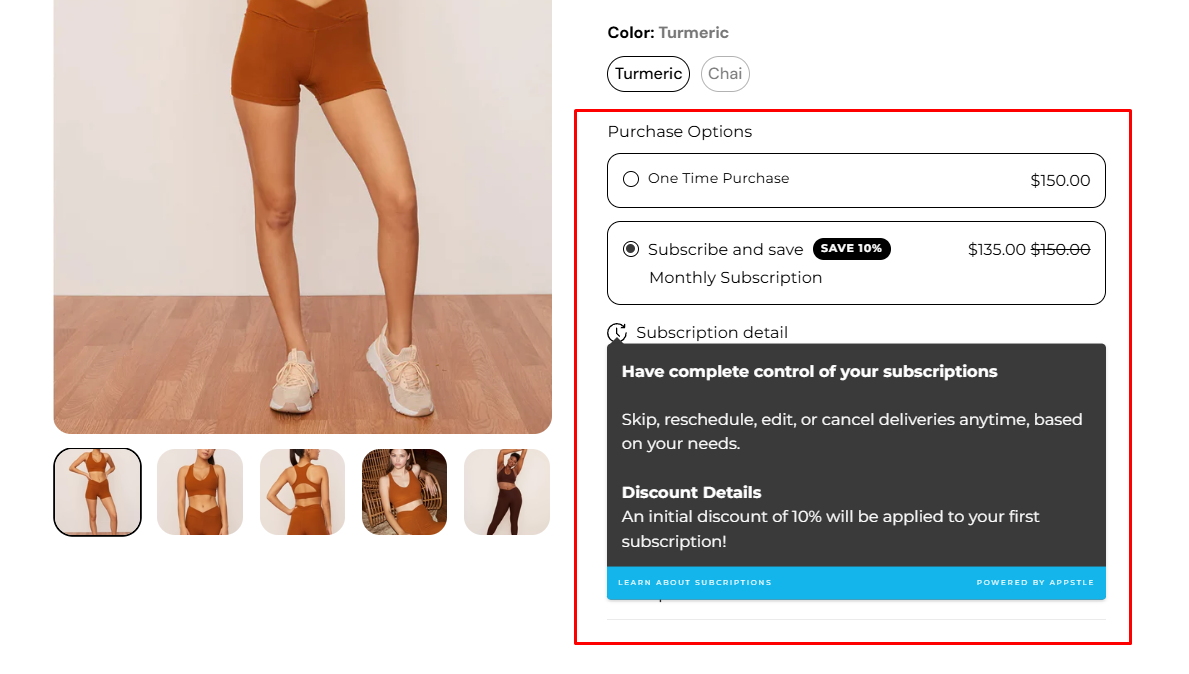Click the SAVE 10% badge
This screenshot has height=674, width=1189.
852,249
